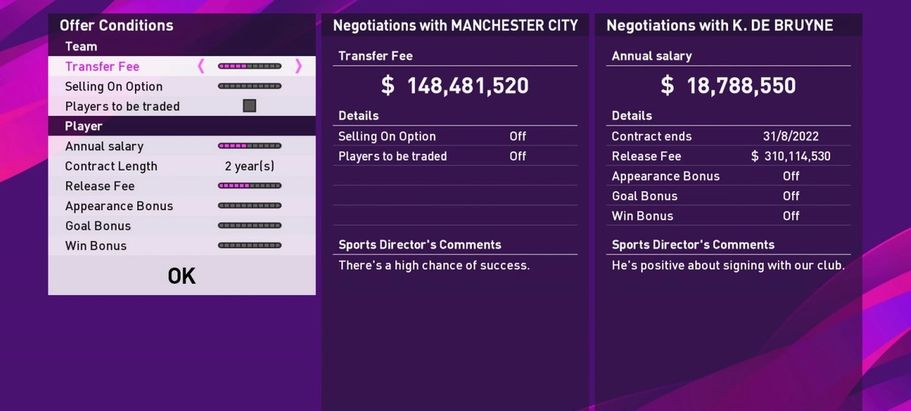Click left arrow beside Transfer Fee

point(201,66)
